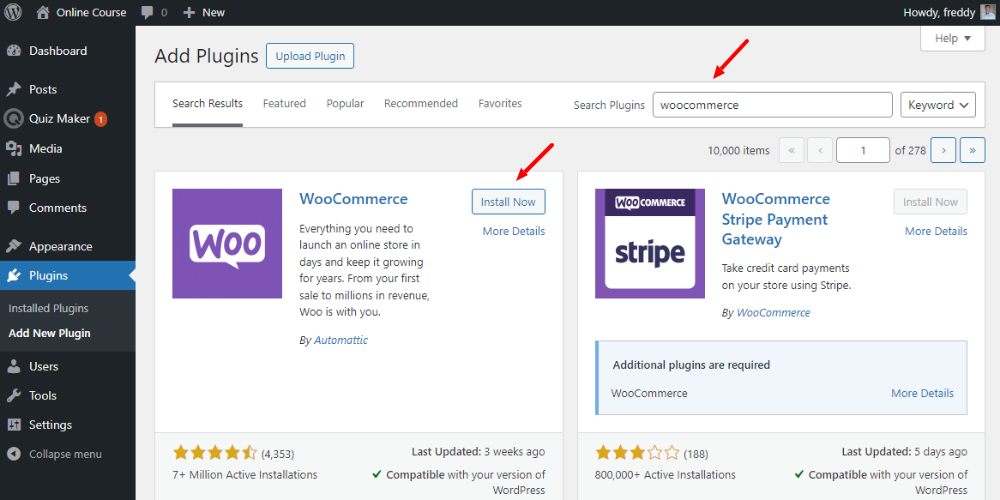
Task: Open the Online Course home icon link
Action: (x=43, y=12)
